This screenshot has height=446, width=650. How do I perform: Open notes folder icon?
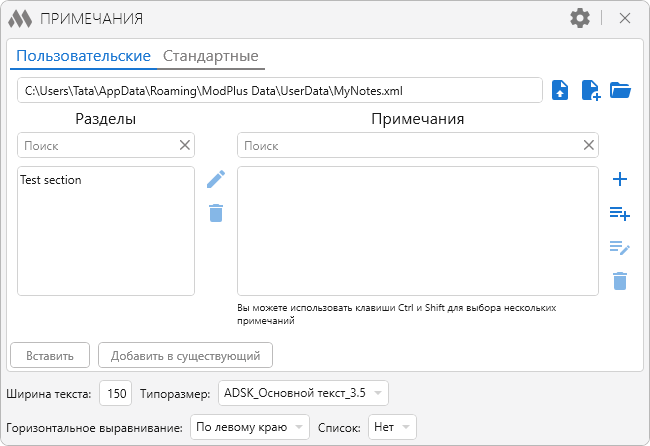click(621, 90)
